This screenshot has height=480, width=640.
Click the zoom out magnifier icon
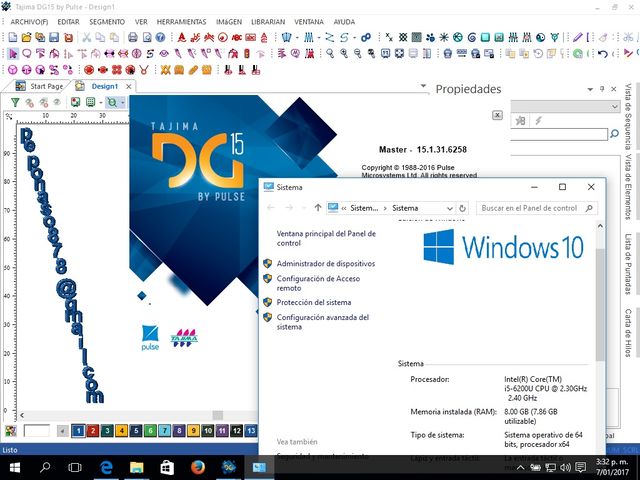coord(358,53)
